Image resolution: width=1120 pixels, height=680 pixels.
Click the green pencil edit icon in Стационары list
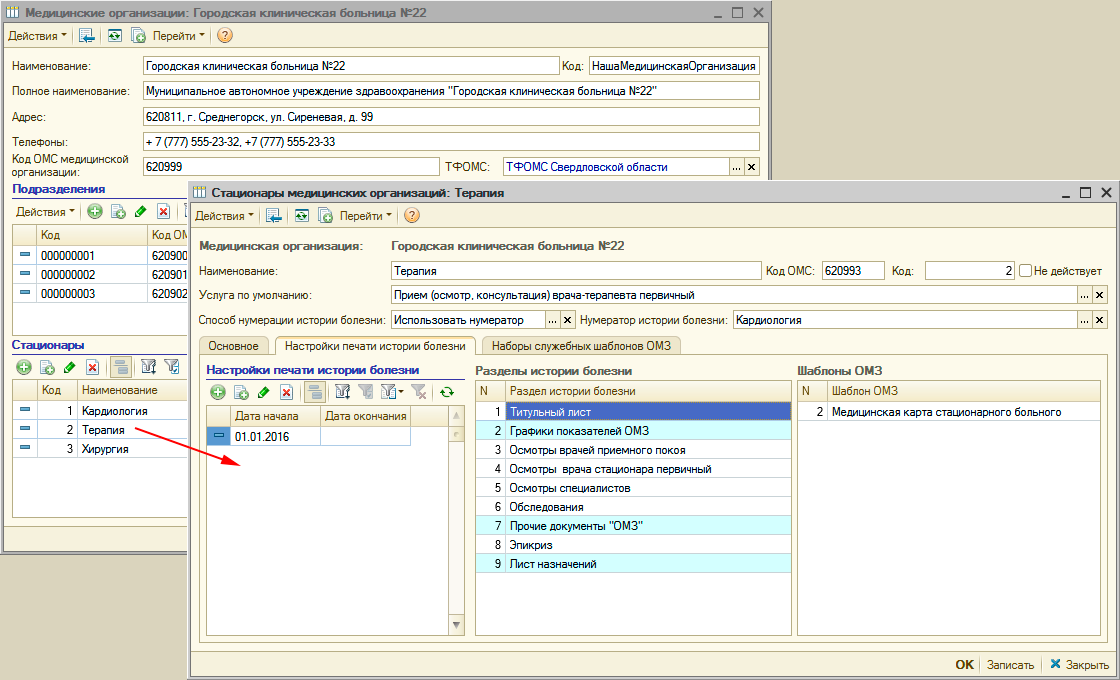(x=70, y=367)
